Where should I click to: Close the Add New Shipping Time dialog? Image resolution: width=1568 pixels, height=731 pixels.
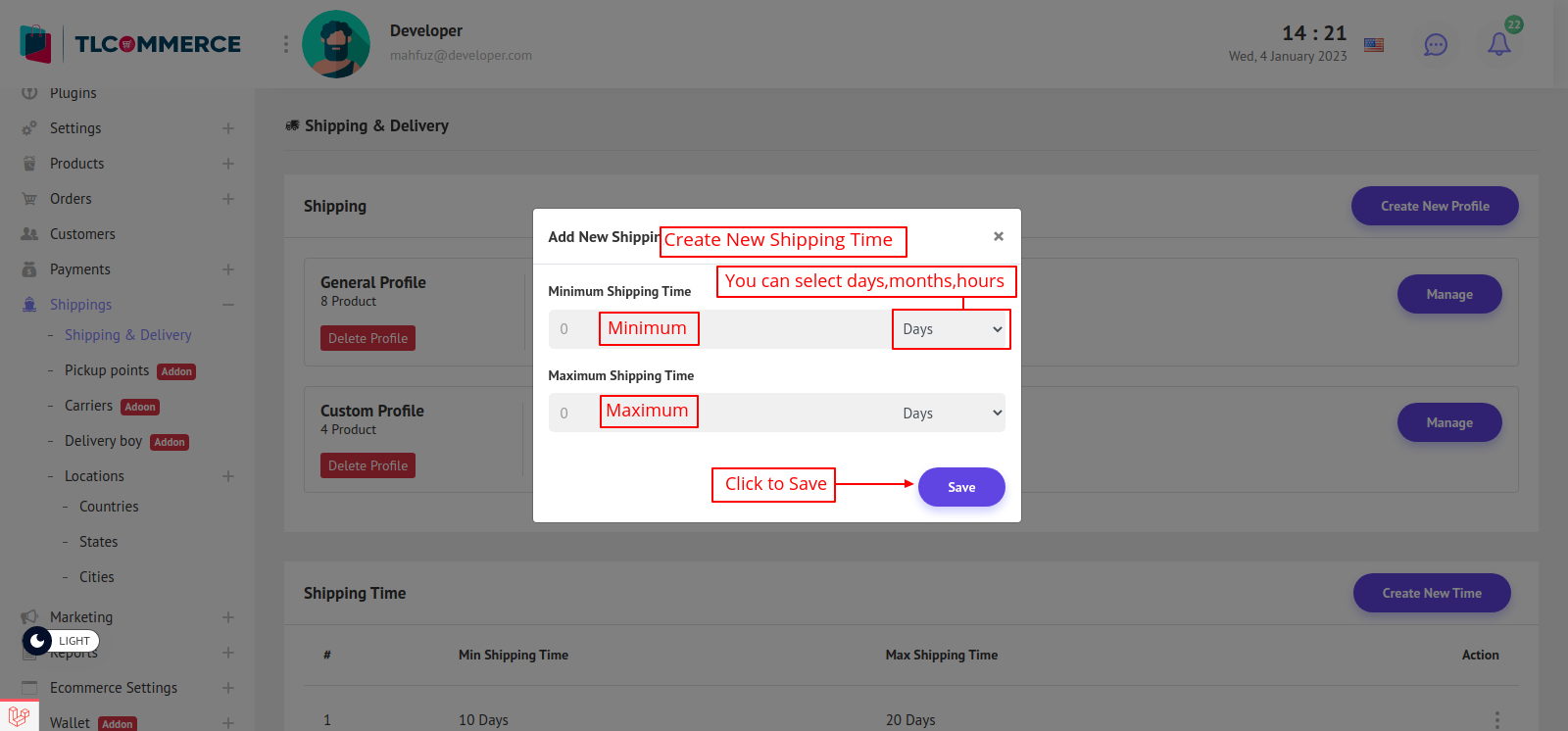pyautogui.click(x=998, y=236)
